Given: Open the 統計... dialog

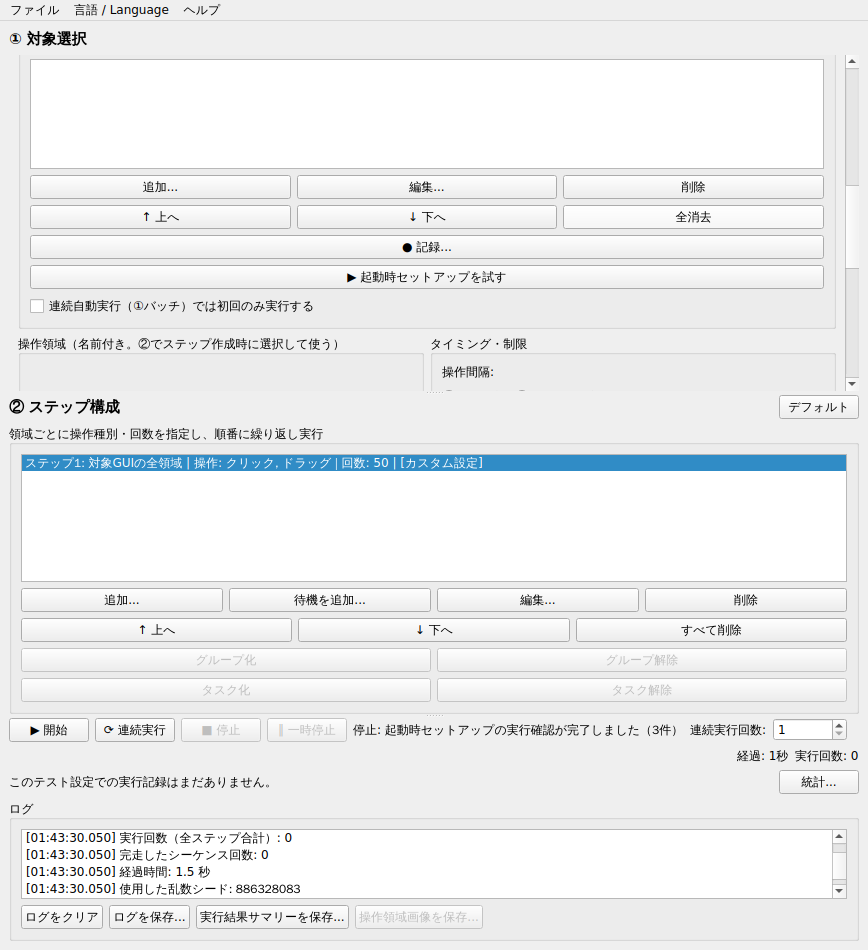Looking at the screenshot, I should pyautogui.click(x=818, y=782).
